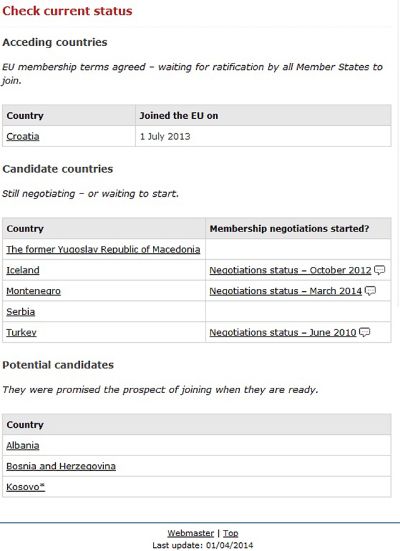Click the Check current status heading
Image resolution: width=400 pixels, height=551 pixels.
(67, 11)
